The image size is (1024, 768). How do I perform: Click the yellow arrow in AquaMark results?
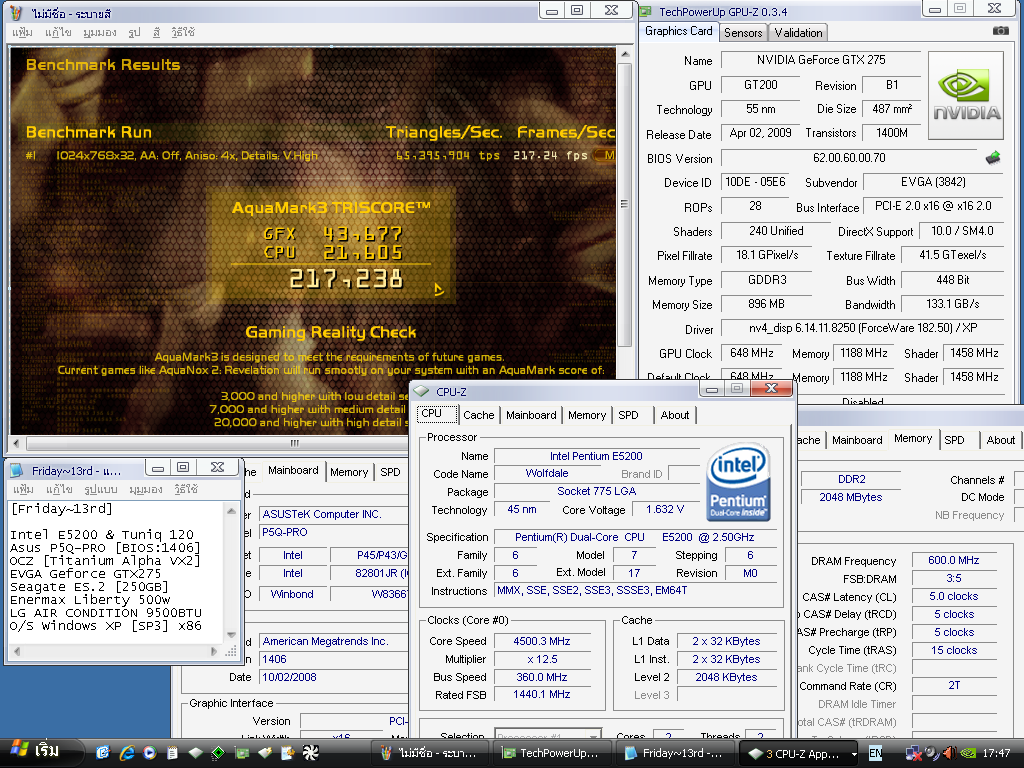click(x=438, y=290)
